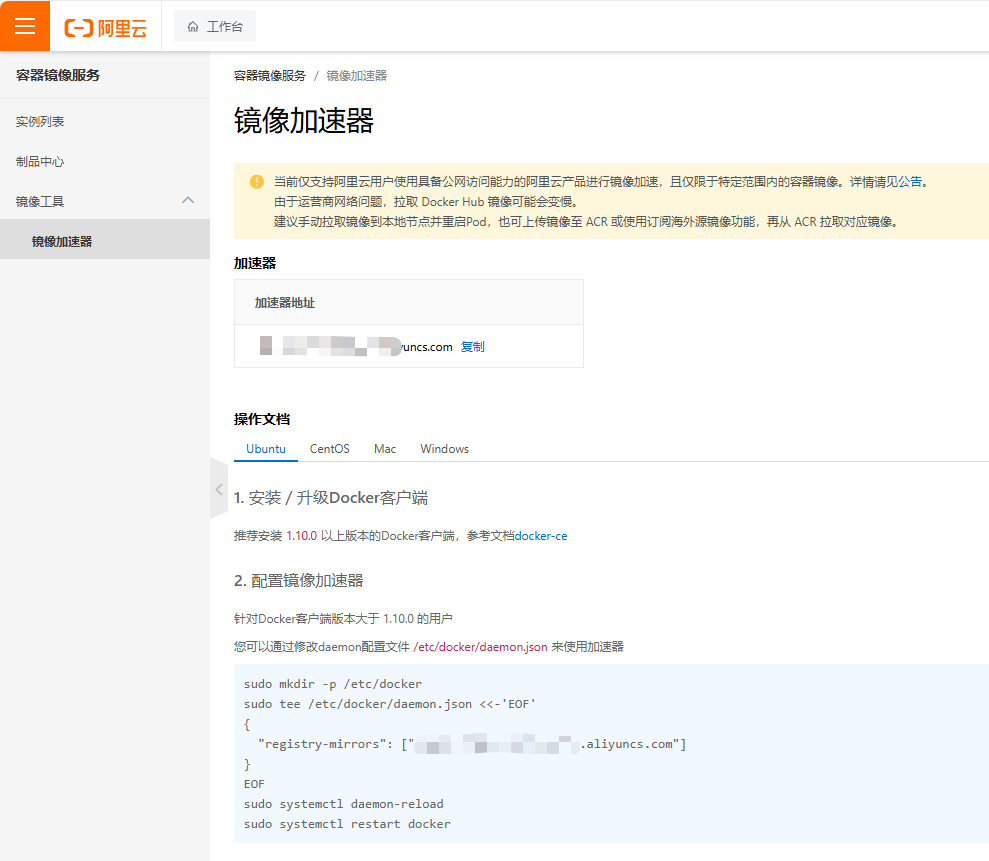Open the 工作台 workbench button
Viewport: 989px width, 861px height.
pos(215,26)
